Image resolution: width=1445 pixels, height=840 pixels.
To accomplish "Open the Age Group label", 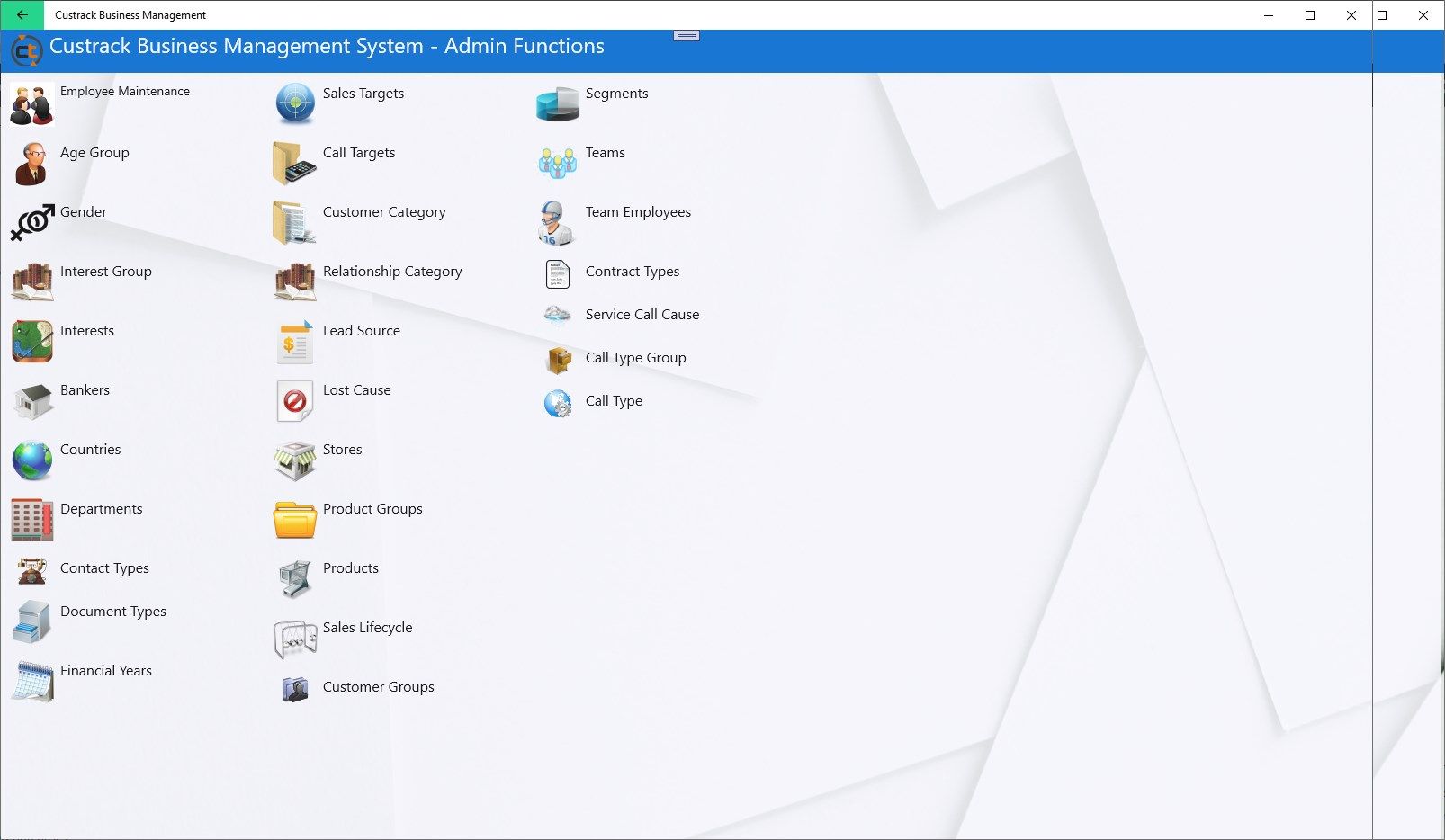I will (x=94, y=153).
